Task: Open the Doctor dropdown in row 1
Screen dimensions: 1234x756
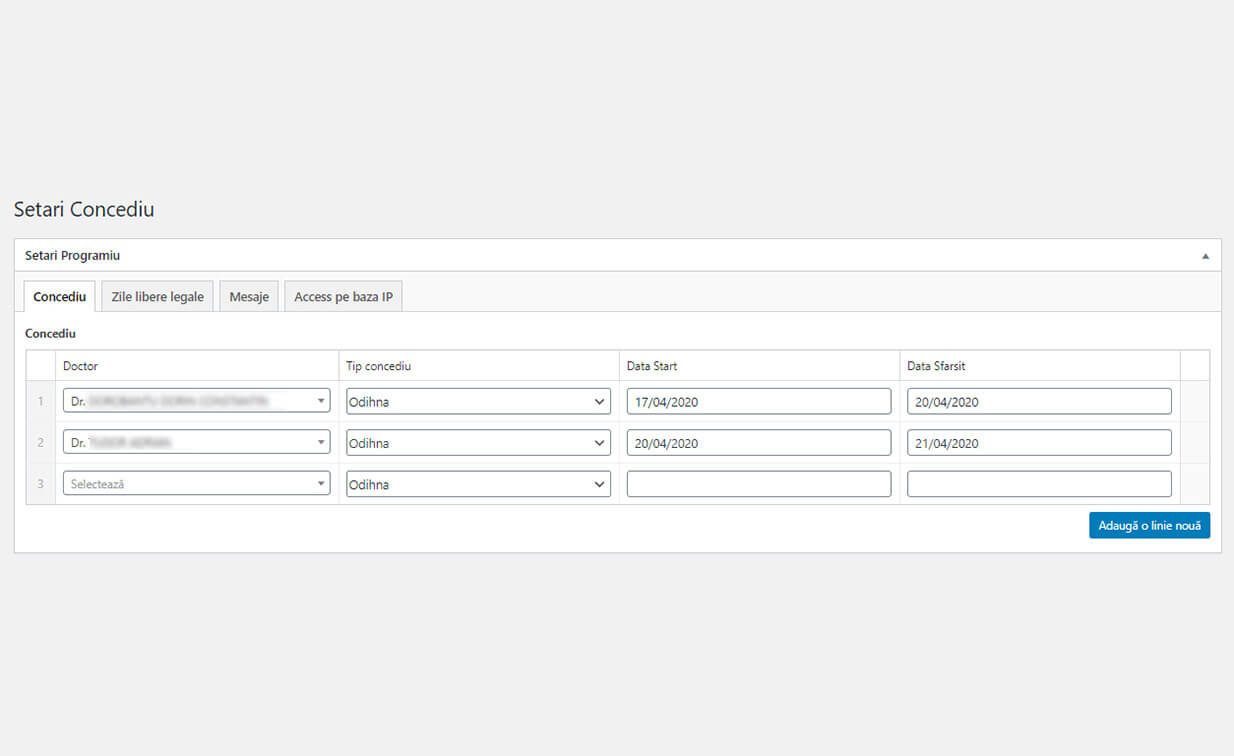Action: 196,401
